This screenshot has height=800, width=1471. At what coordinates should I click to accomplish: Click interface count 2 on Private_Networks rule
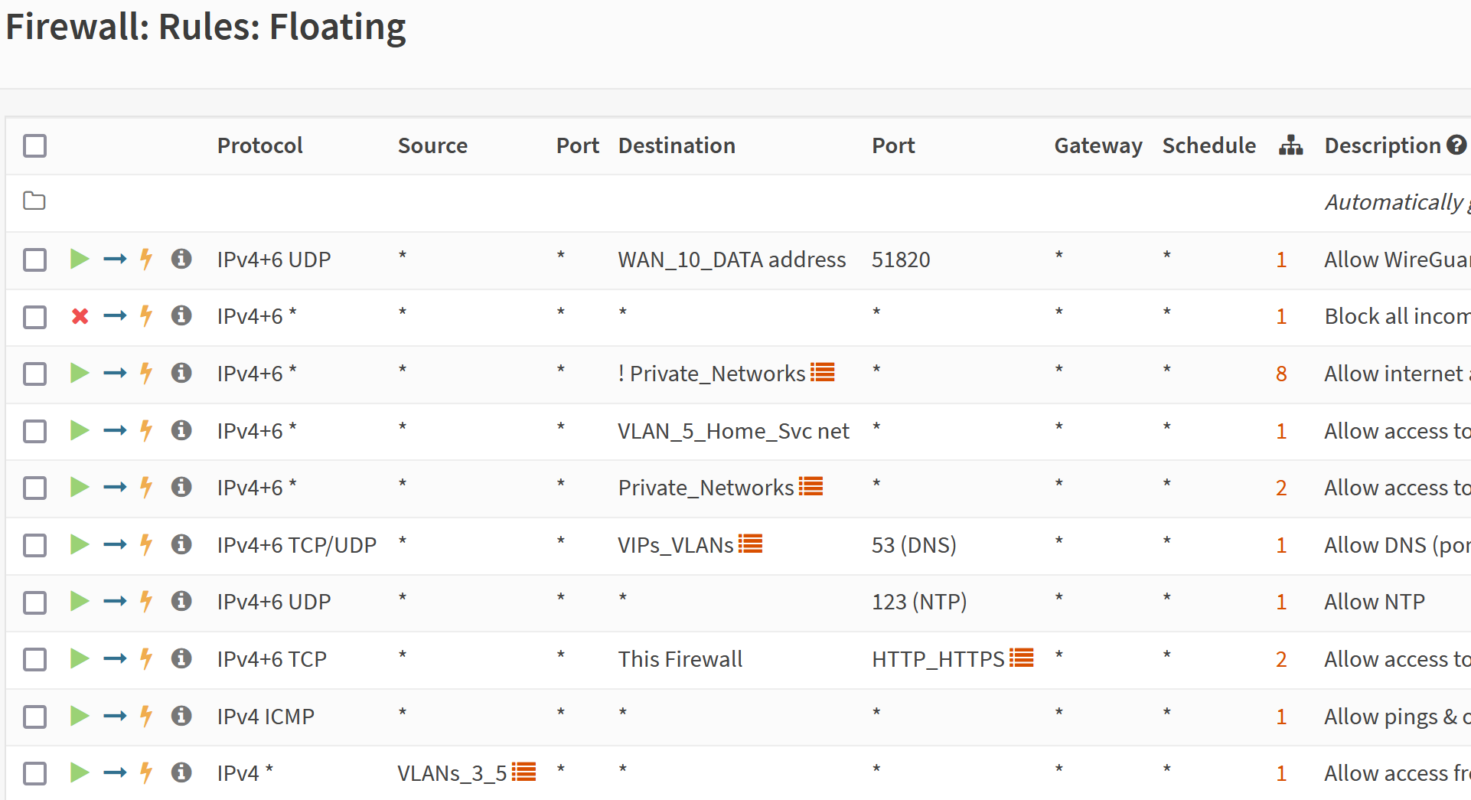click(x=1281, y=488)
